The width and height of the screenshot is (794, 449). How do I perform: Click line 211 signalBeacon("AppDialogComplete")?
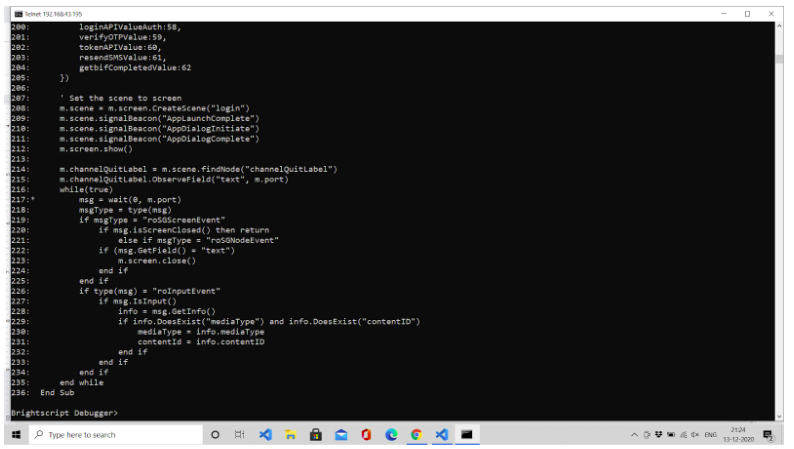(159, 139)
